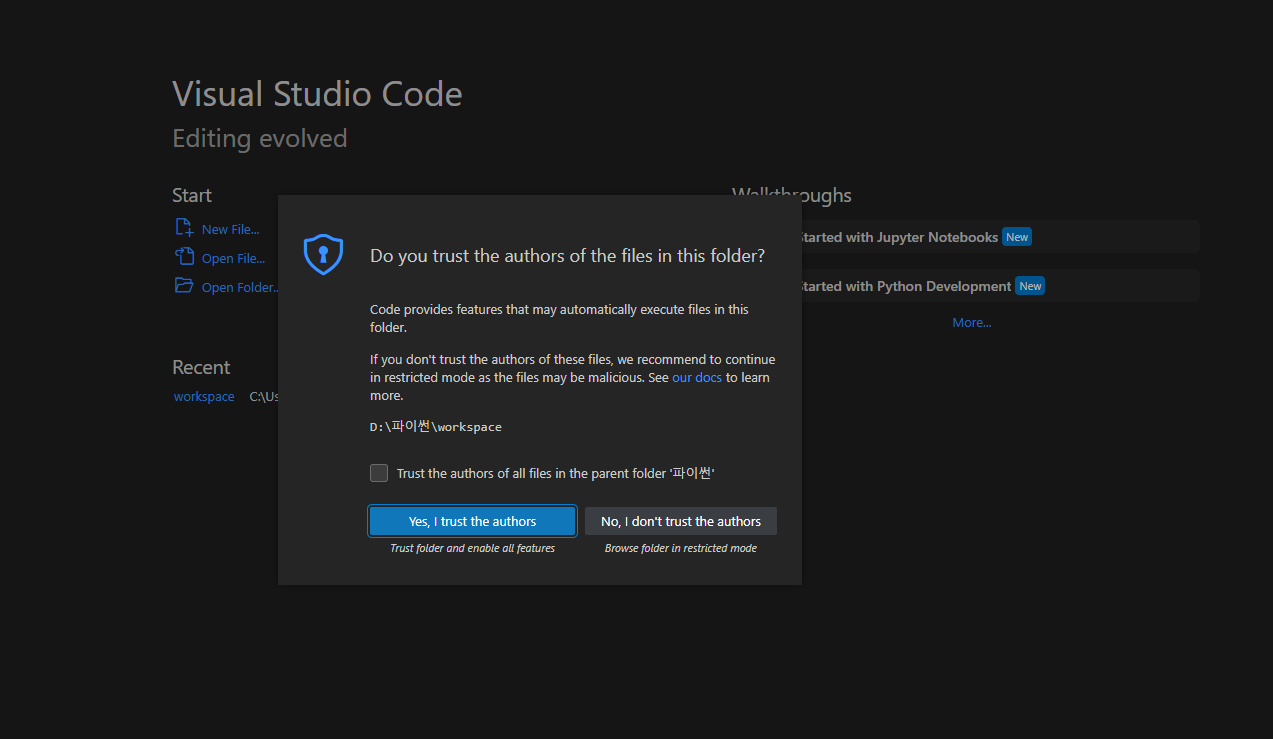Choose "Yes, I trust the authors"
Viewport: 1273px width, 739px height.
(x=472, y=521)
